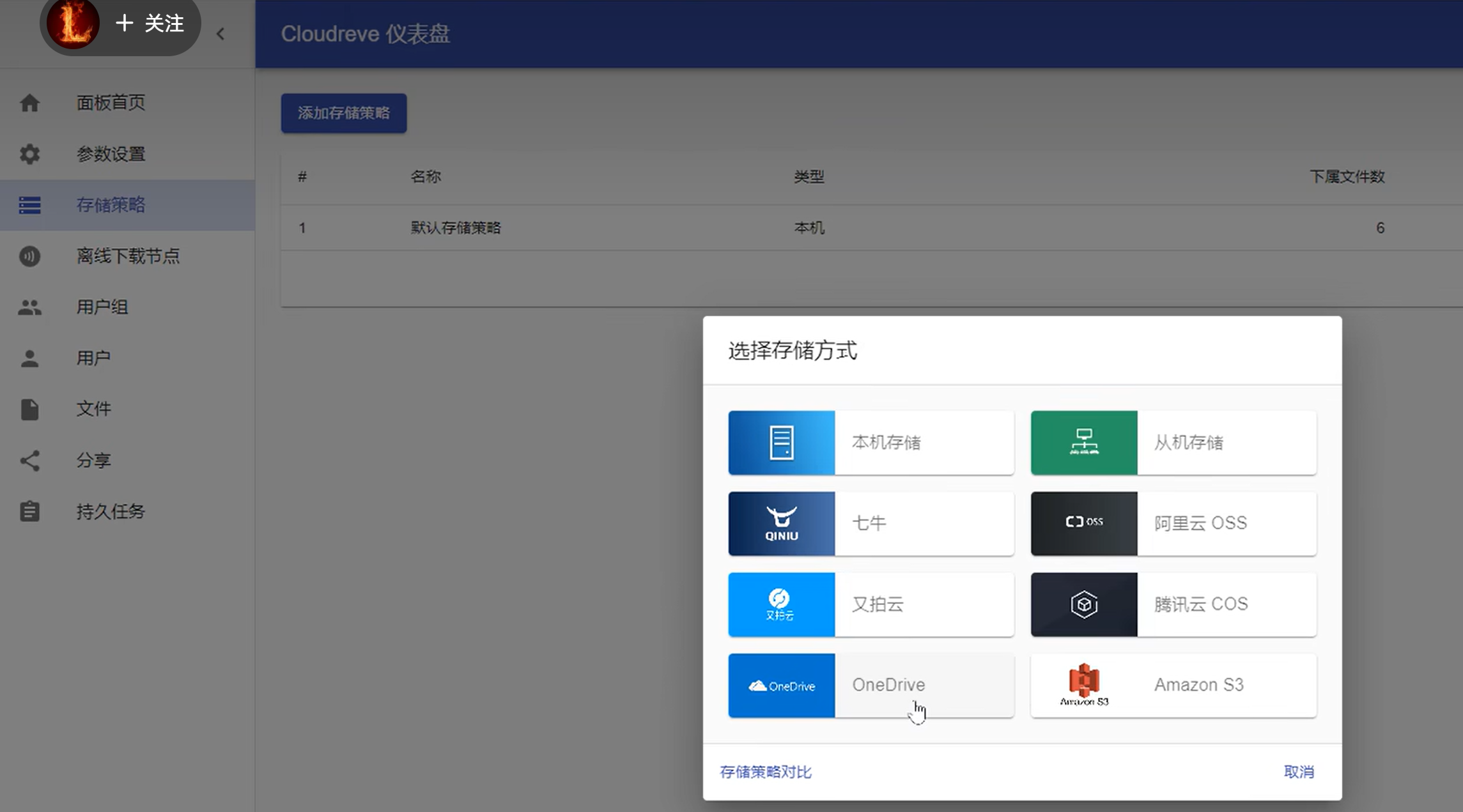Click the 默认存储策略 name cell
This screenshot has width=1463, height=812.
(x=456, y=228)
